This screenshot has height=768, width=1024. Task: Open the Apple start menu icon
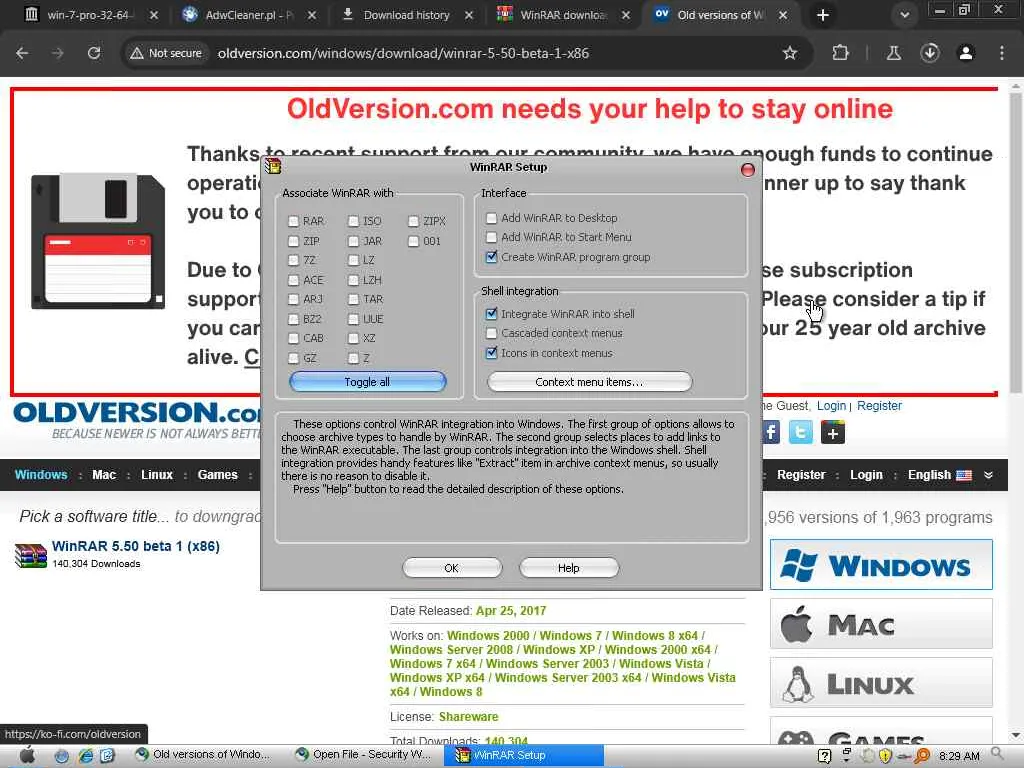click(27, 756)
